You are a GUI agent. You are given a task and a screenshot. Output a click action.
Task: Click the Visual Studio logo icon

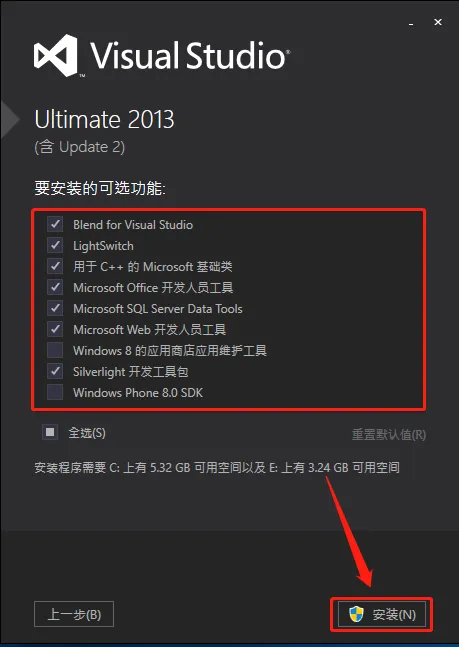point(56,56)
